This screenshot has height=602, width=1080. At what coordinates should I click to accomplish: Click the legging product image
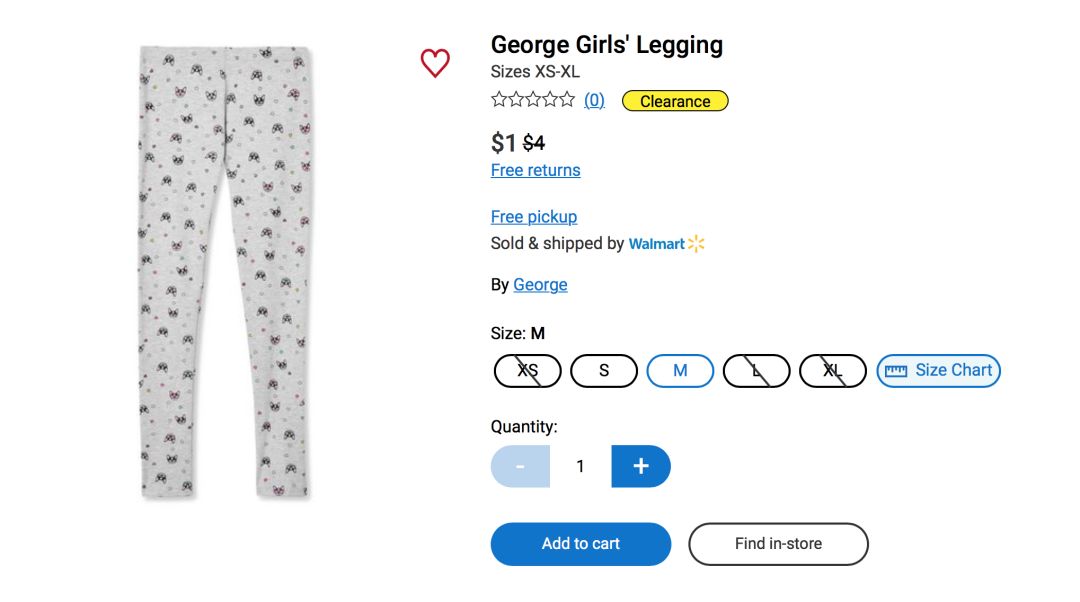pos(226,272)
